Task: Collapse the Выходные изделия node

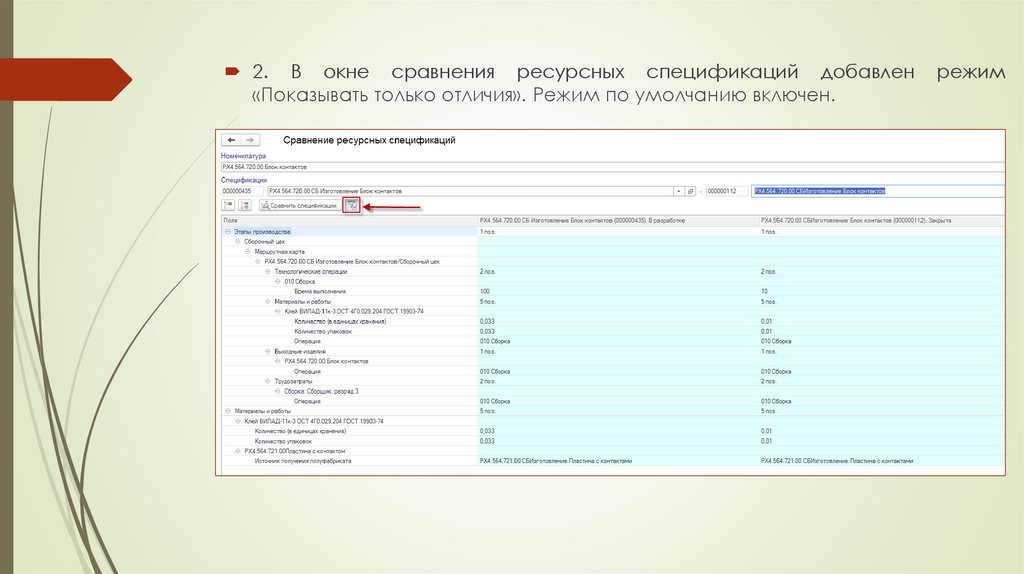Action: (267, 351)
